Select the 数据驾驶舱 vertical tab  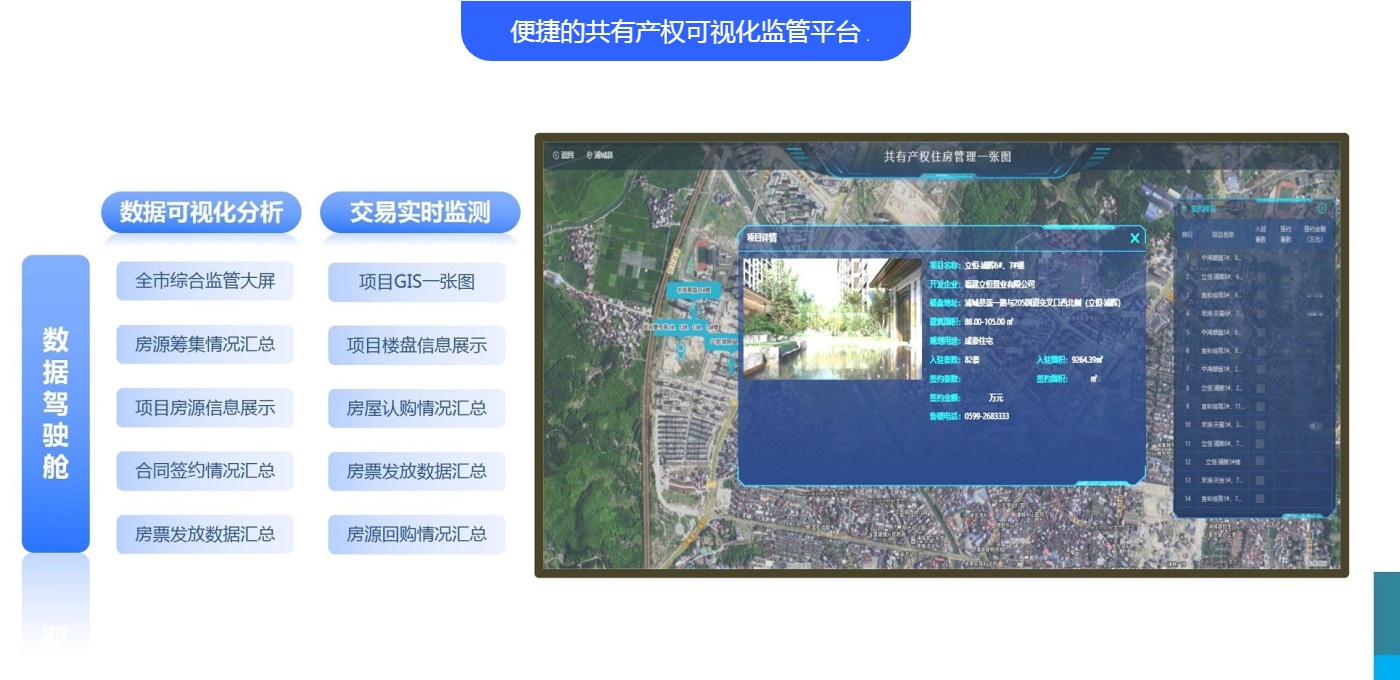[56, 403]
